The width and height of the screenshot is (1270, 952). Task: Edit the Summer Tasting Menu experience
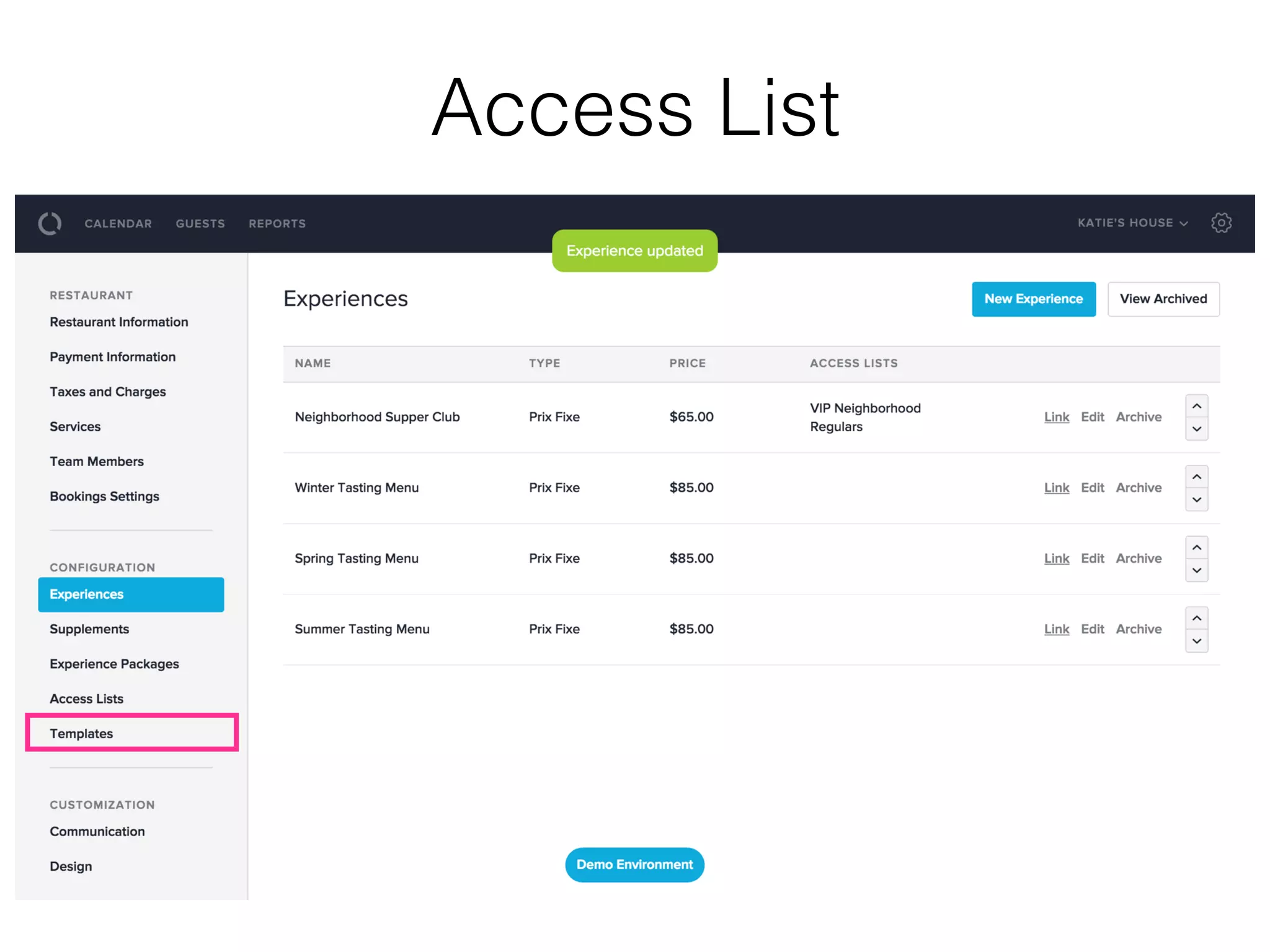click(1093, 629)
